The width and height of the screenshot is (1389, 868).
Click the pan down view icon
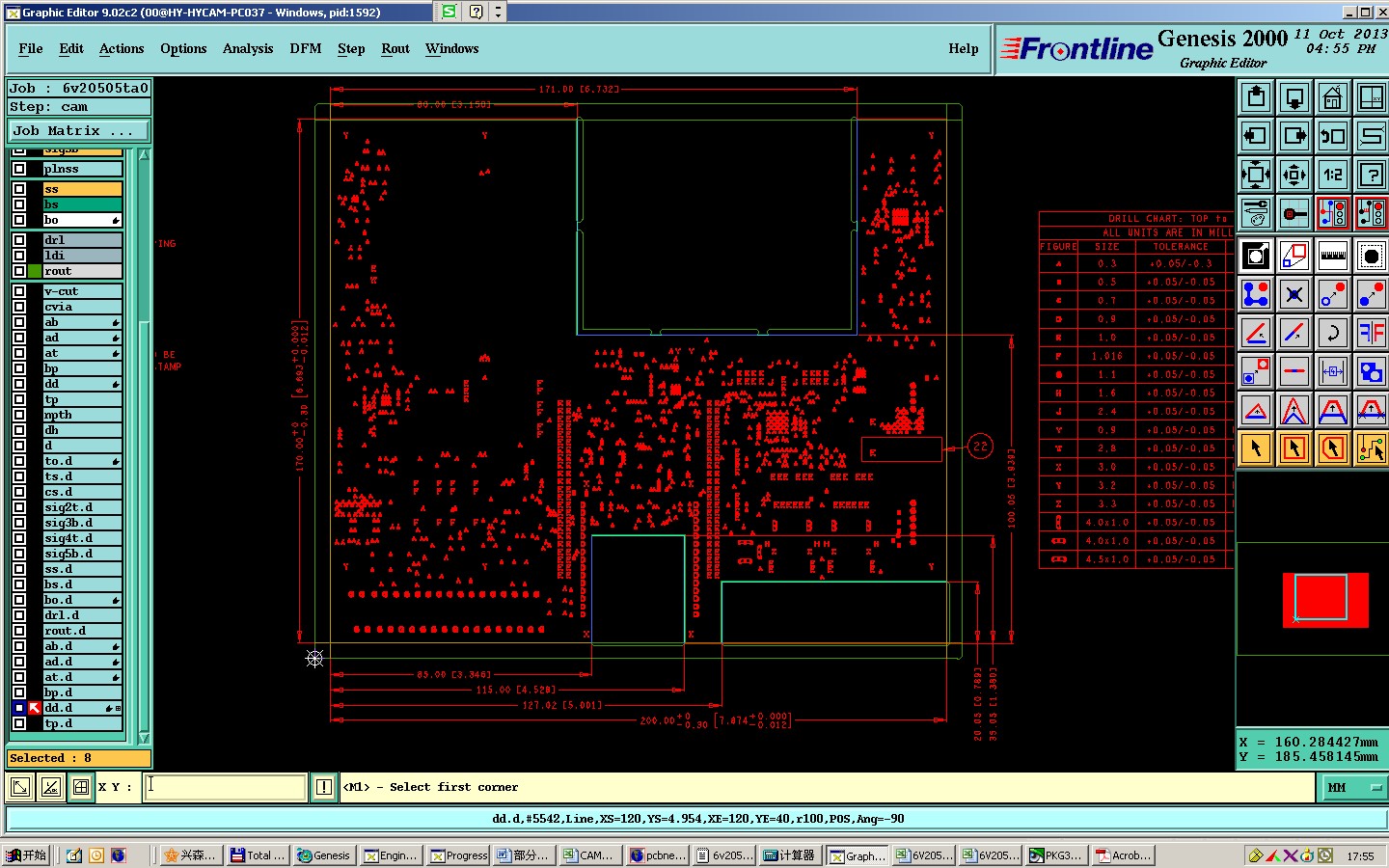[x=1294, y=97]
